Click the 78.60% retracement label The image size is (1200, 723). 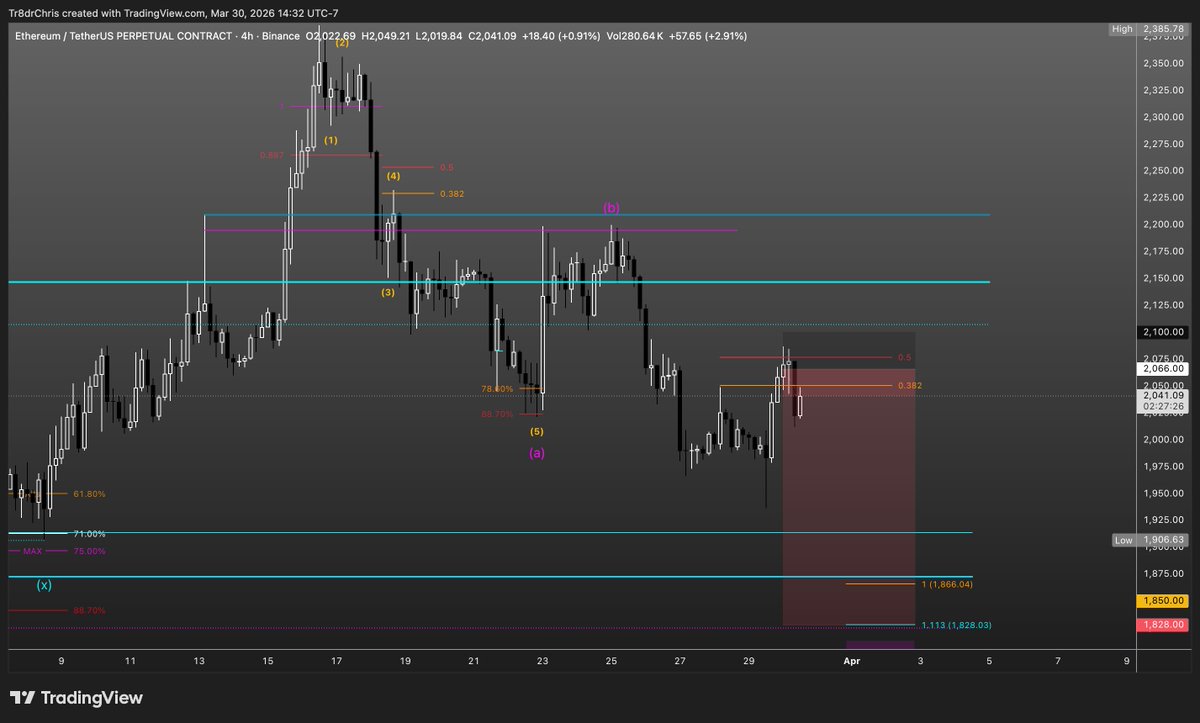497,389
